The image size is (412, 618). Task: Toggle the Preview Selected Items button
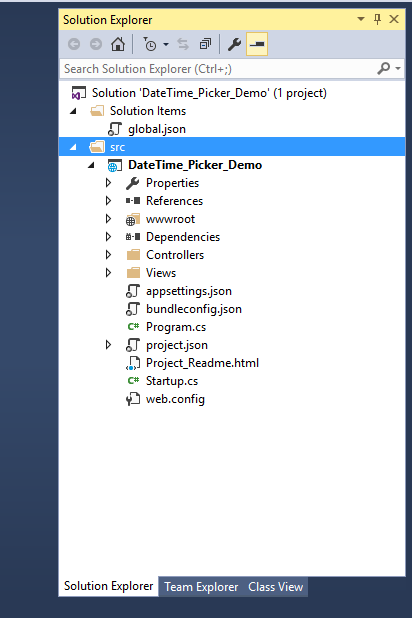point(257,44)
